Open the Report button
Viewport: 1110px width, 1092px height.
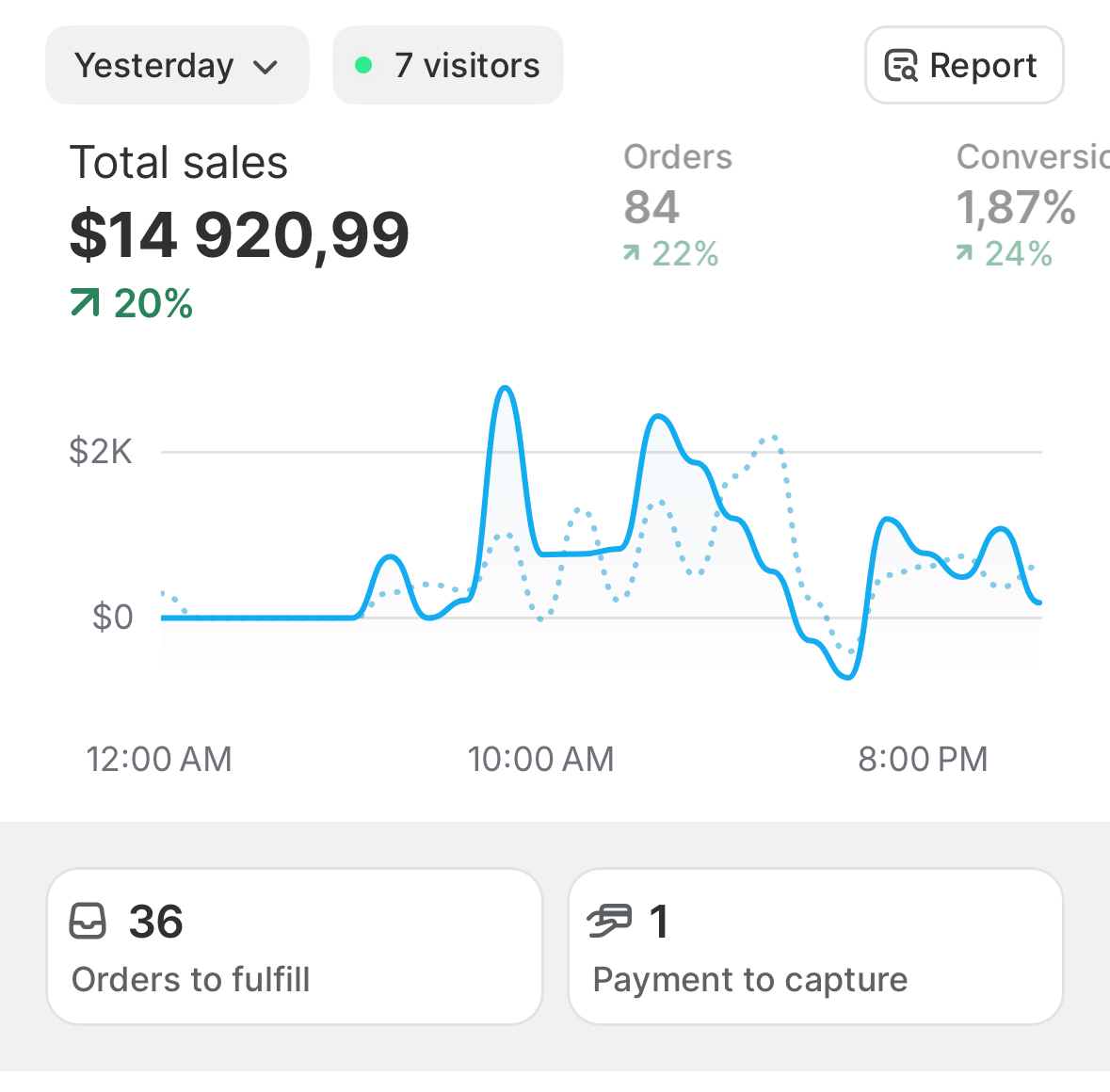963,66
